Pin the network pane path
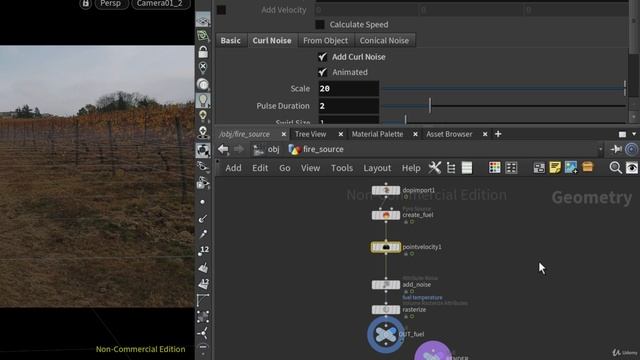The width and height of the screenshot is (640, 360). 616,149
